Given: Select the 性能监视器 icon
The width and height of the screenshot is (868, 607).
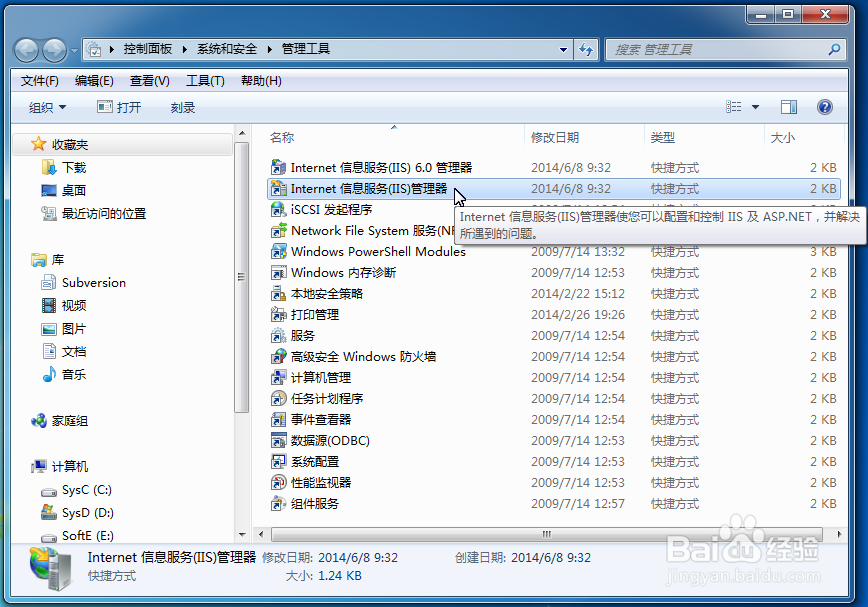Looking at the screenshot, I should pyautogui.click(x=278, y=483).
